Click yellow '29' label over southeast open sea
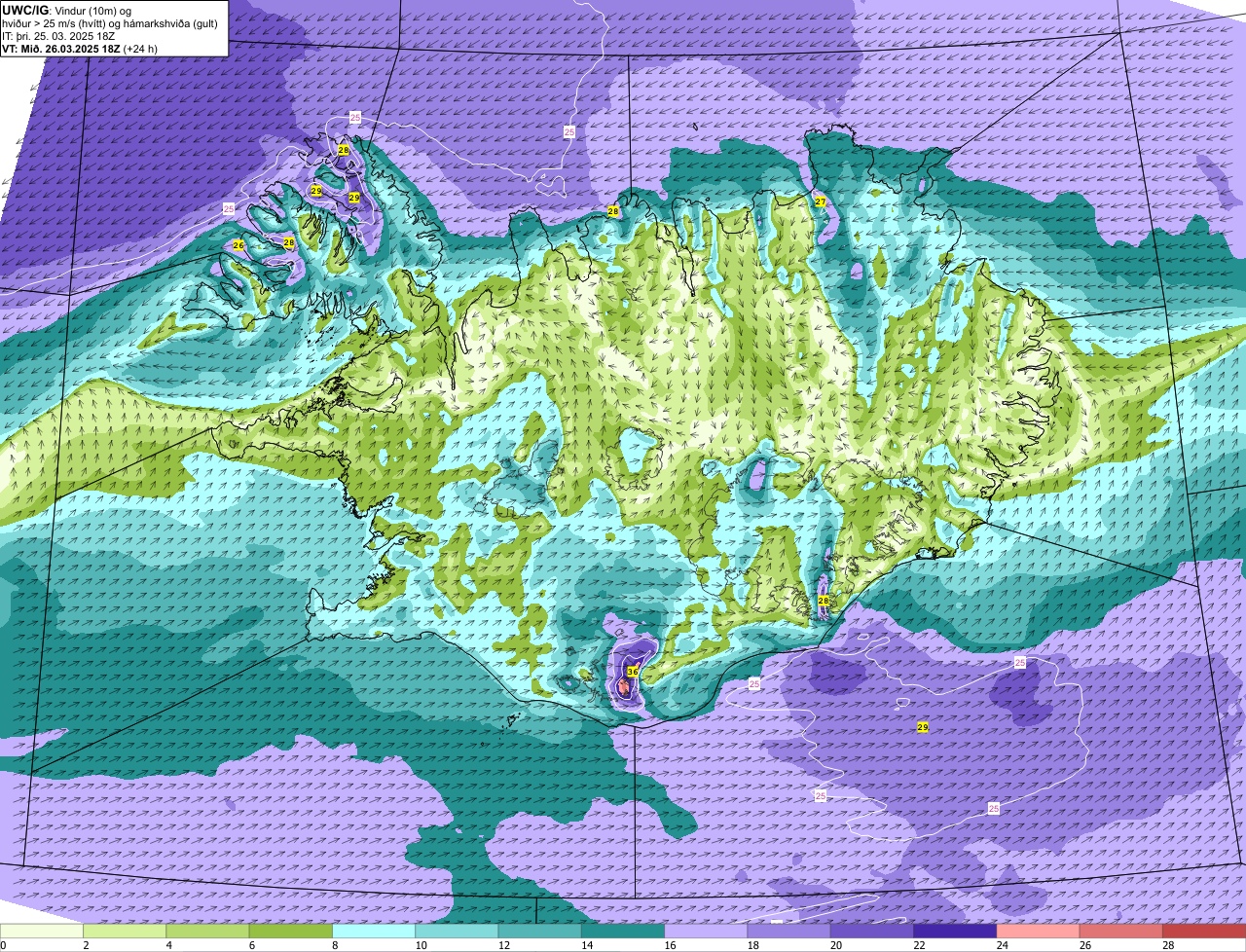1246x952 pixels. coord(922,727)
